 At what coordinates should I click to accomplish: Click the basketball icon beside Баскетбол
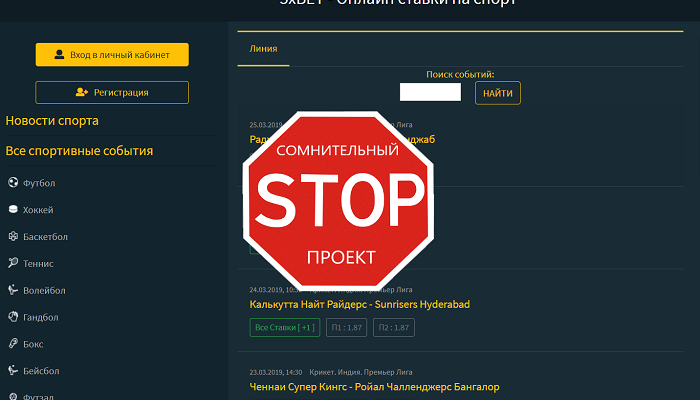click(13, 236)
